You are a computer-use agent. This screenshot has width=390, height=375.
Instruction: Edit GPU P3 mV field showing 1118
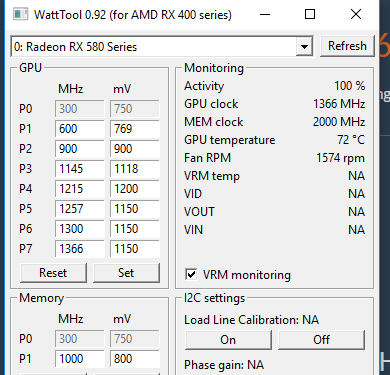click(135, 169)
